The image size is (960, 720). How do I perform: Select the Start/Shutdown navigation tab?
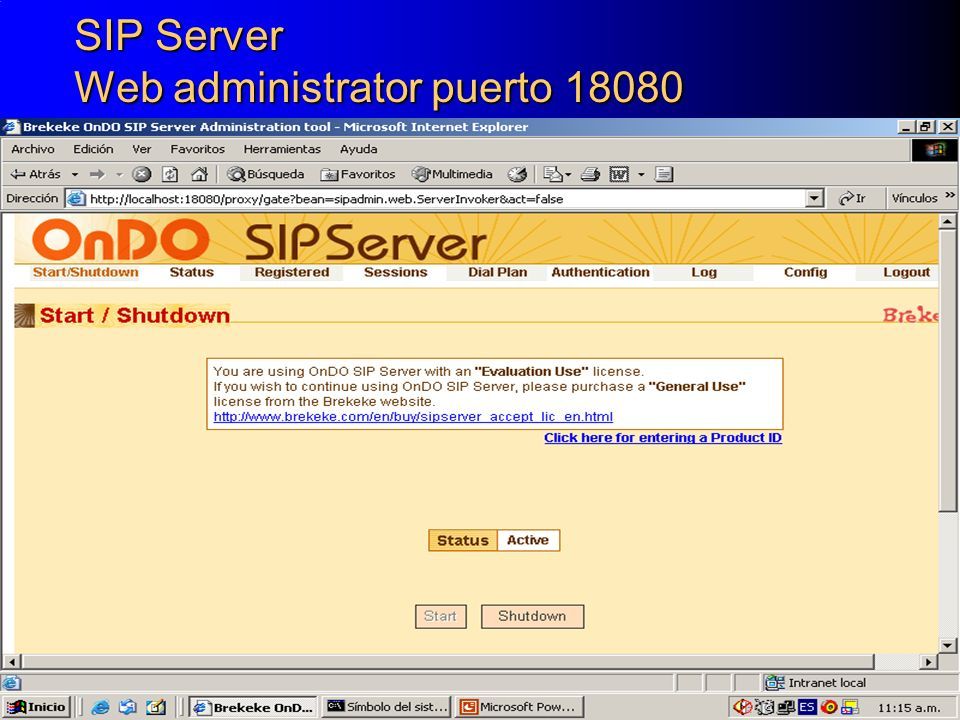(x=85, y=272)
